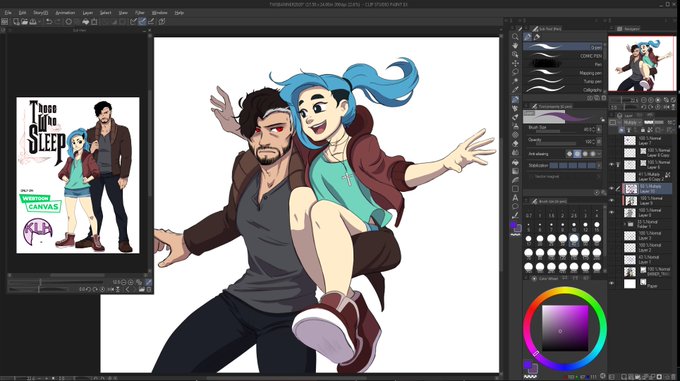Select fourth anti-aliasing option (strong)
Image resolution: width=680 pixels, height=381 pixels.
pos(593,154)
